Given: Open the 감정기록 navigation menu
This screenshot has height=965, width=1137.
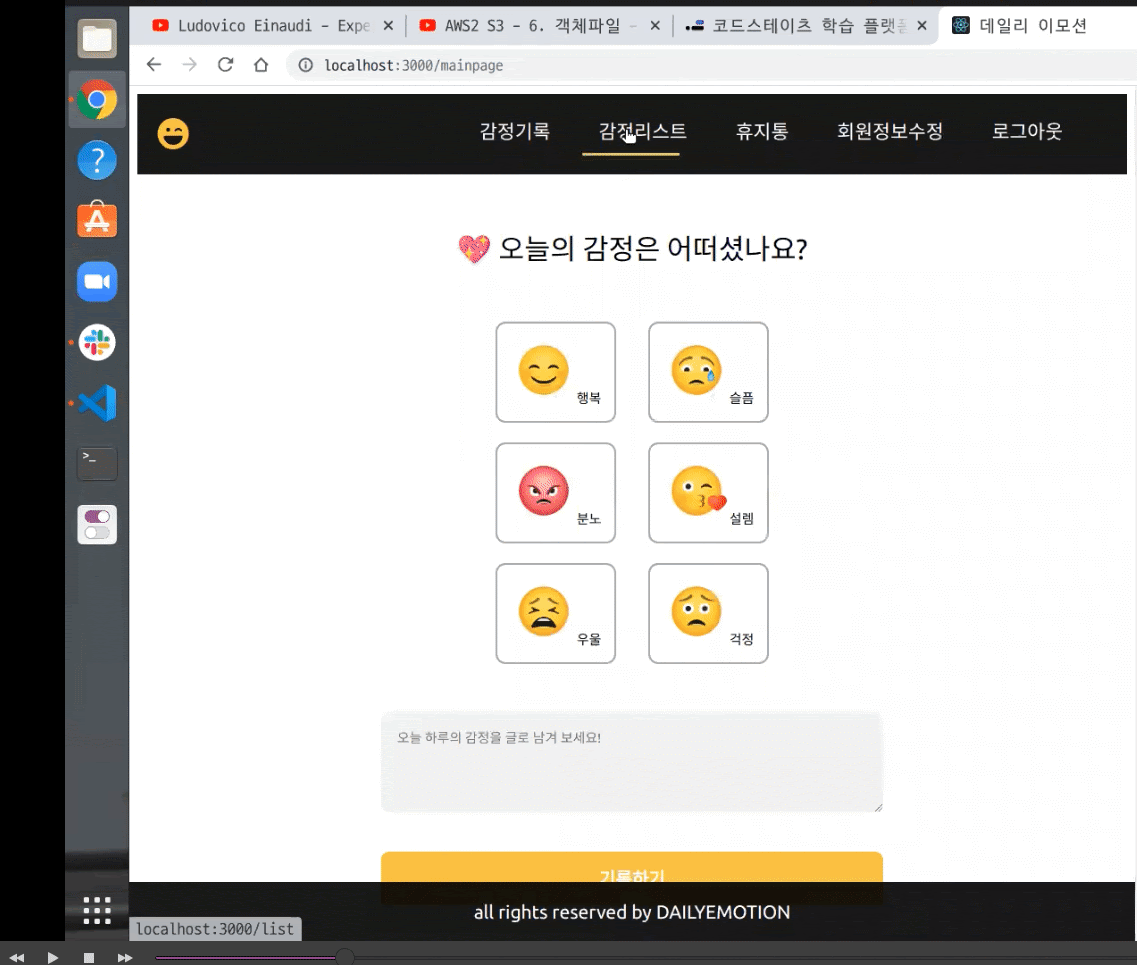Looking at the screenshot, I should click(515, 131).
